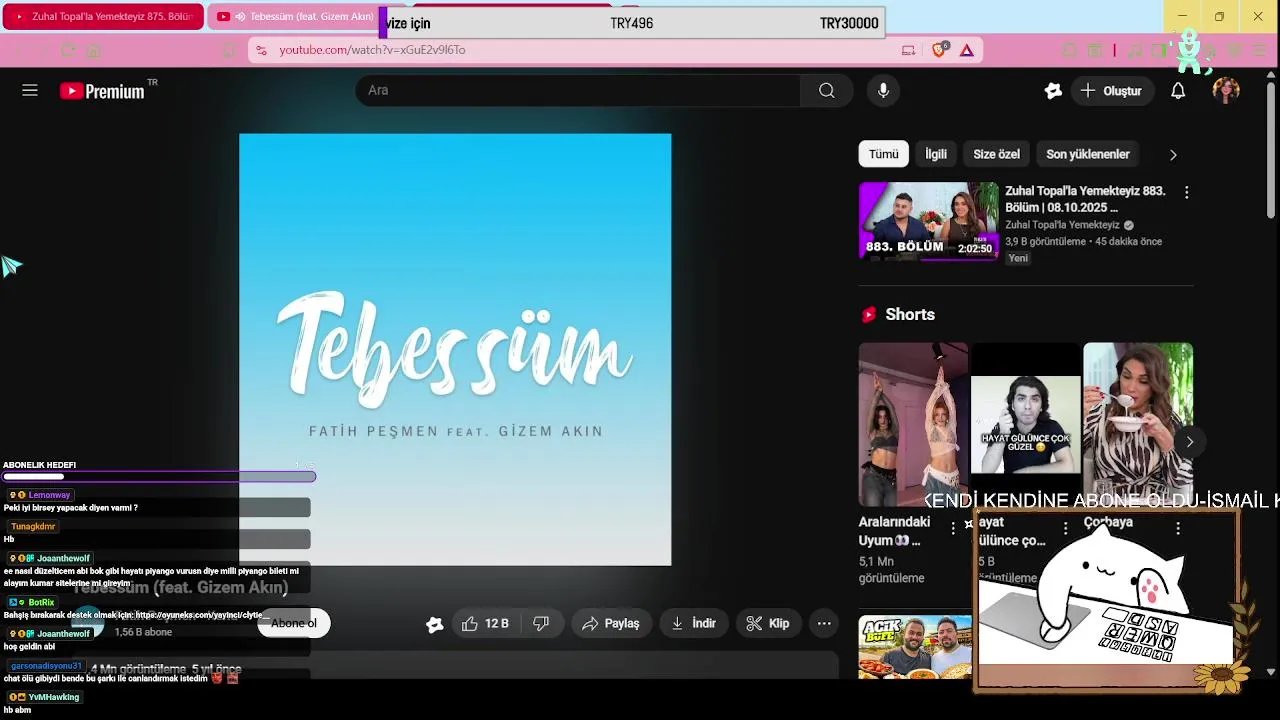This screenshot has height=720, width=1280.
Task: Click chat username Lemonway
Action: pos(49,495)
